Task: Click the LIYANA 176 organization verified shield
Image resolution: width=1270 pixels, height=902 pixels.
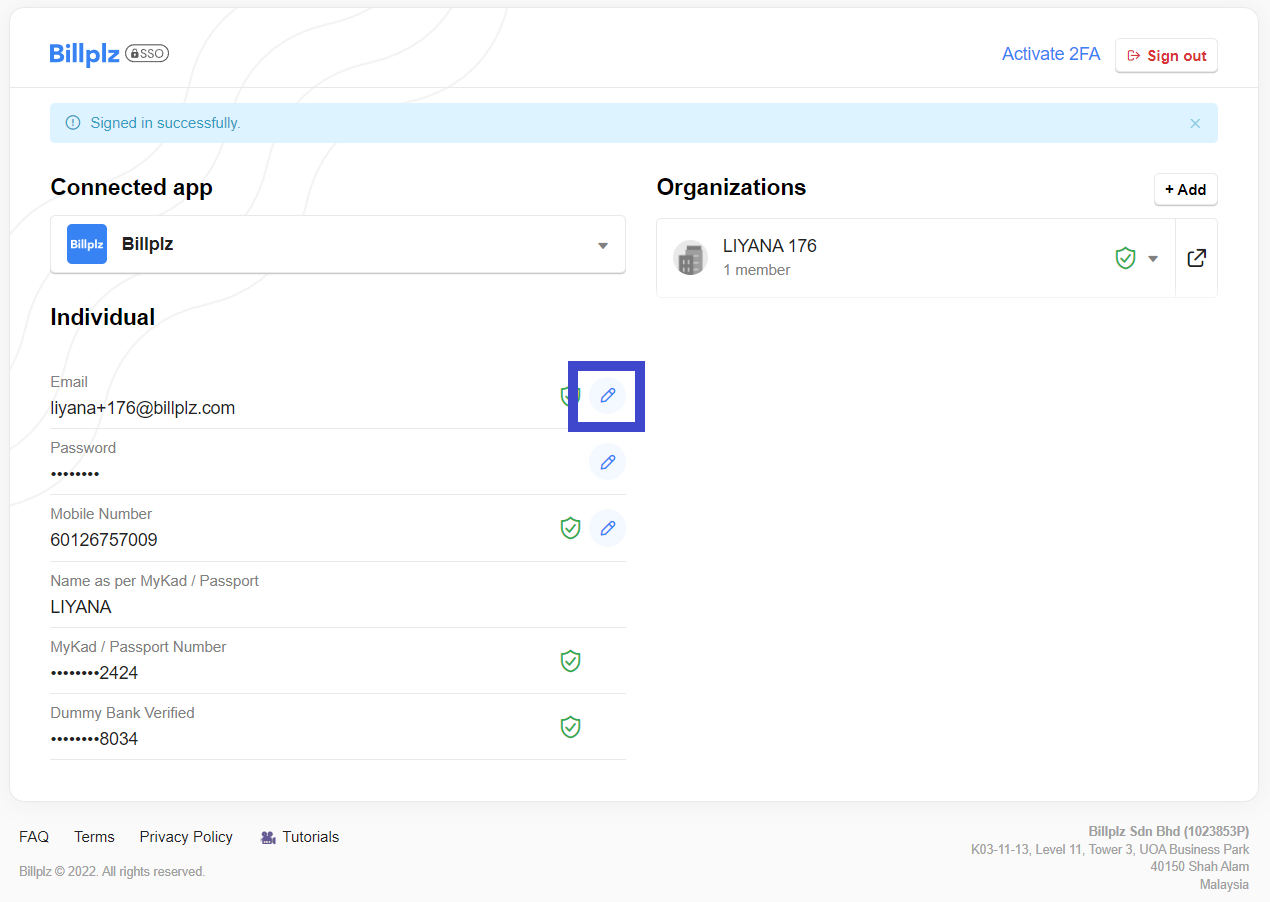Action: tap(1126, 258)
